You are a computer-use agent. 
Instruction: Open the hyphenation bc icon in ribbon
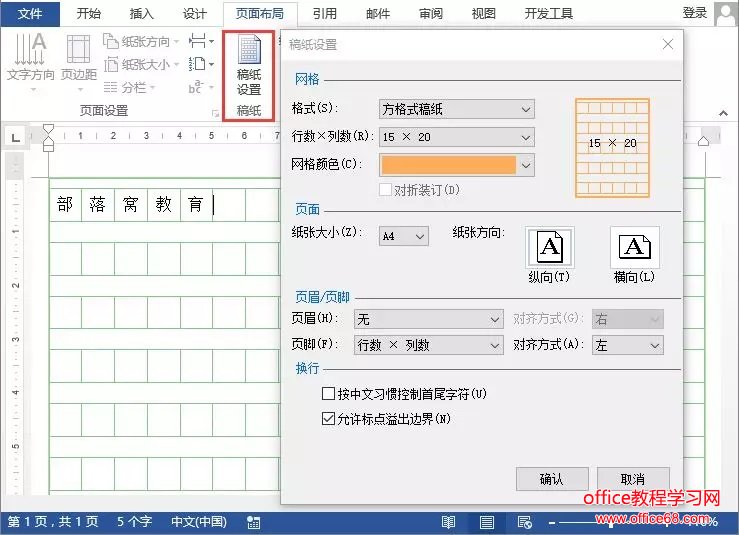pyautogui.click(x=201, y=87)
